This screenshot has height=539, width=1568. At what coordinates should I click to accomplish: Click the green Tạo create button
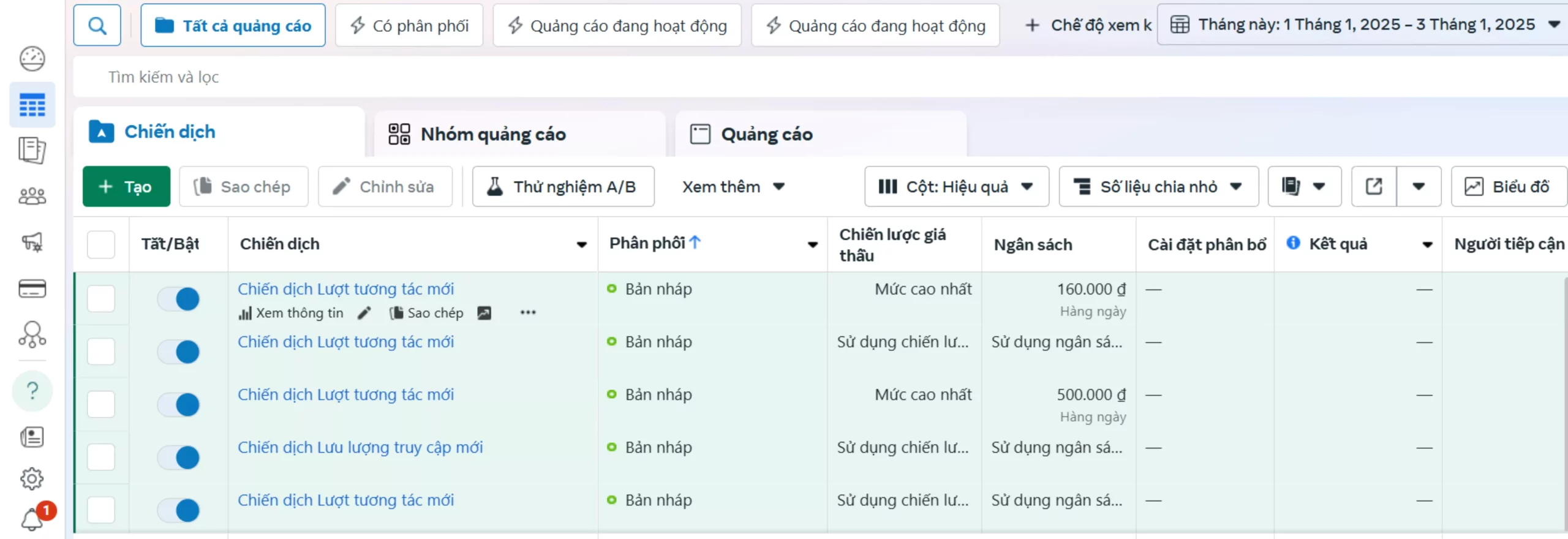(126, 186)
